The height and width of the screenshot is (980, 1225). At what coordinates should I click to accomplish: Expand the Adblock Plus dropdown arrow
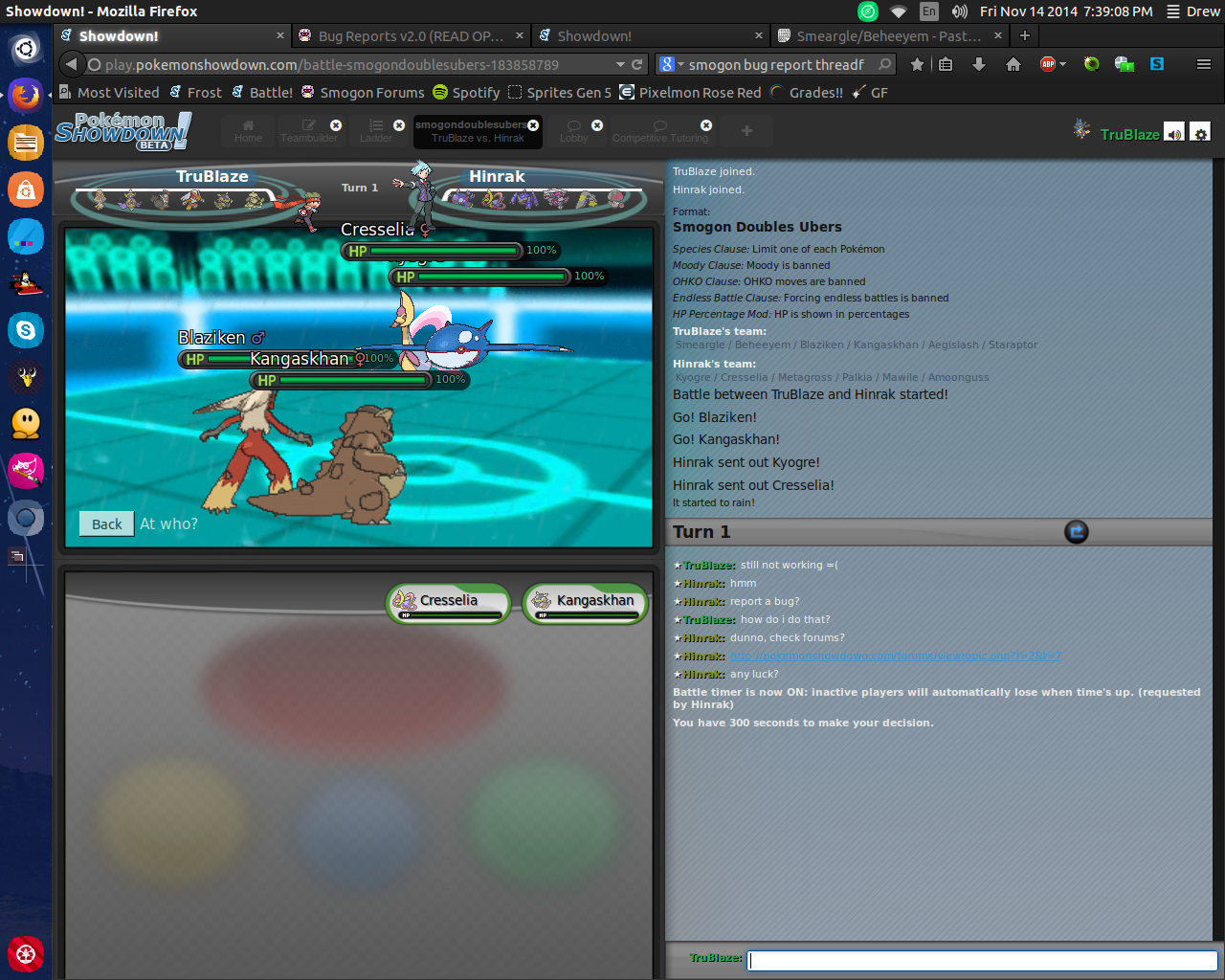click(x=1062, y=64)
